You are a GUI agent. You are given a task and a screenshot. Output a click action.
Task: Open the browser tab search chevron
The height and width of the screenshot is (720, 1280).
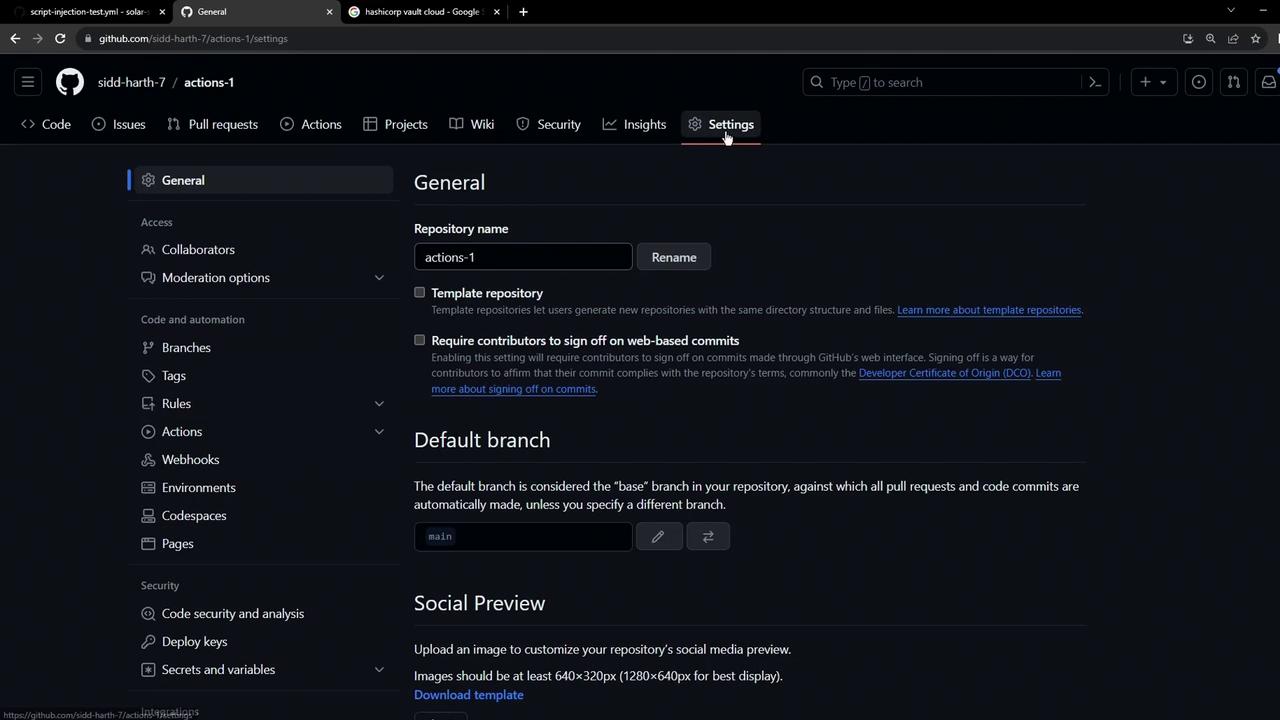point(1231,11)
